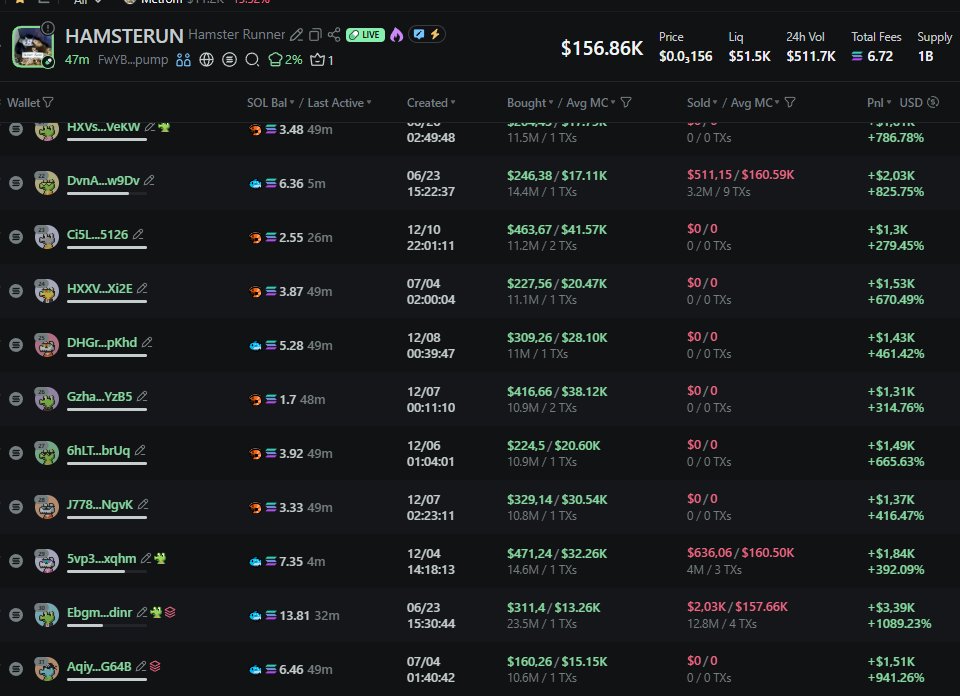Sort by Bought Avg MC

coord(591,102)
